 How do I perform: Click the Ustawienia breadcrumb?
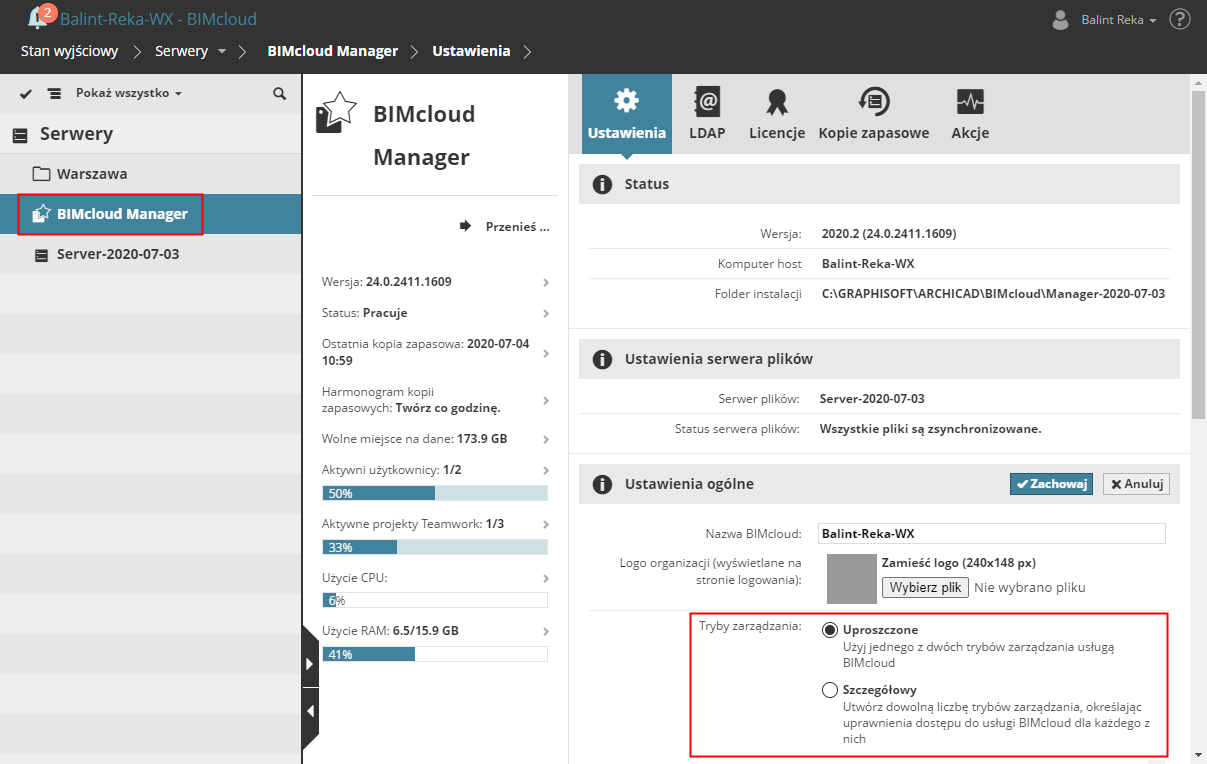point(471,51)
